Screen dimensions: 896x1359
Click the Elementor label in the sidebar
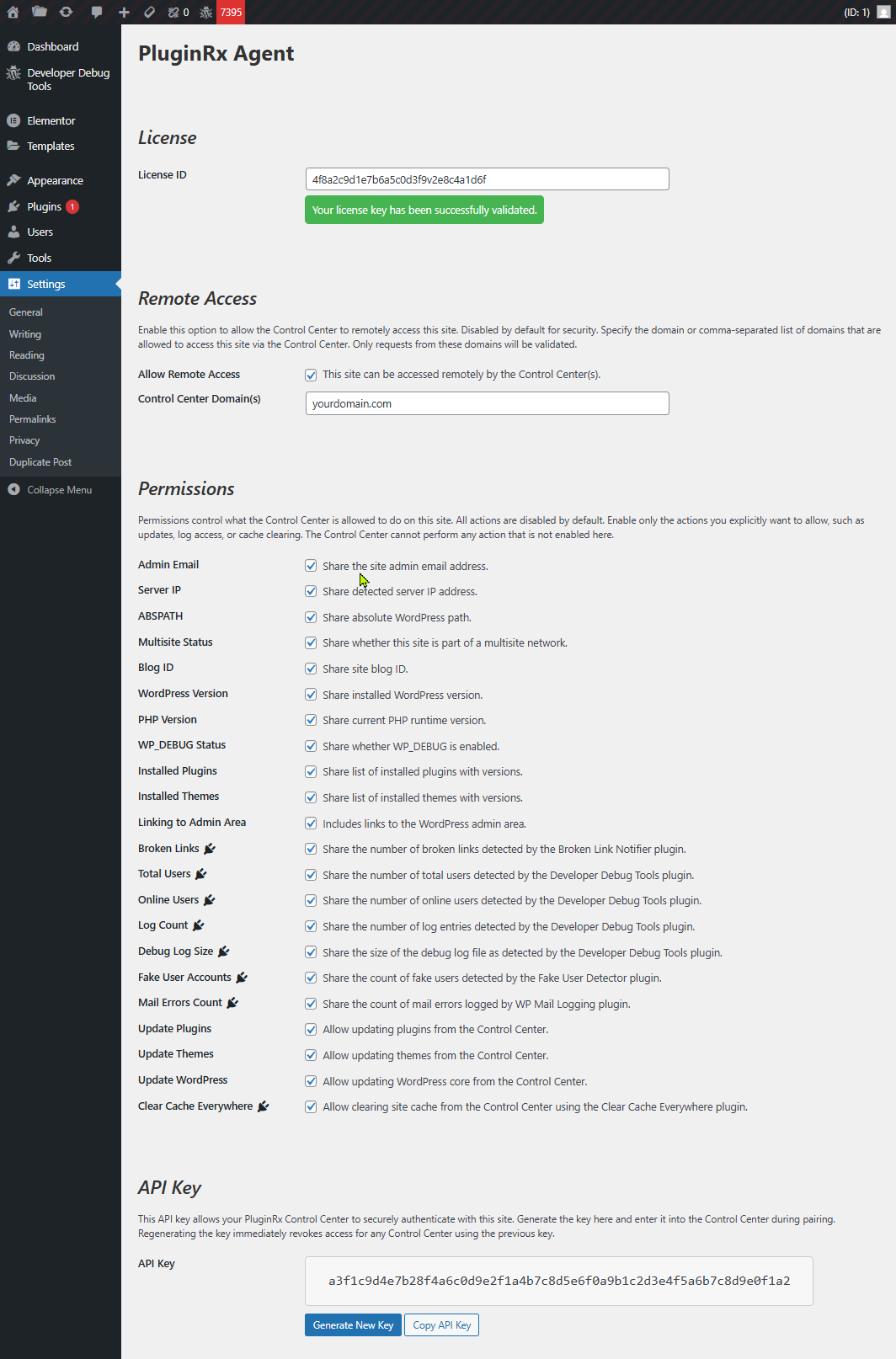click(x=51, y=120)
